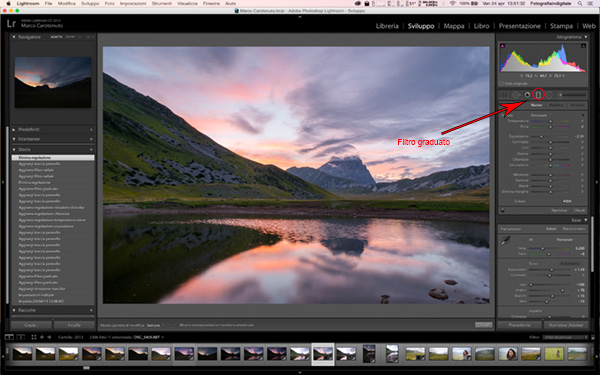Click the Precedente button
Screen dimensions: 600x375
519,325
